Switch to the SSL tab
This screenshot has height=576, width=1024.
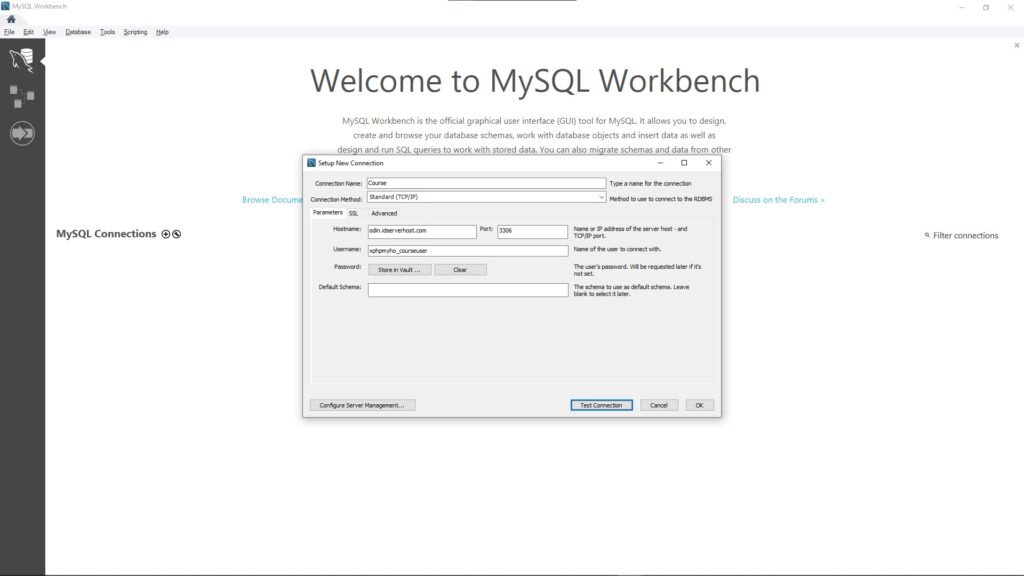[x=353, y=214]
